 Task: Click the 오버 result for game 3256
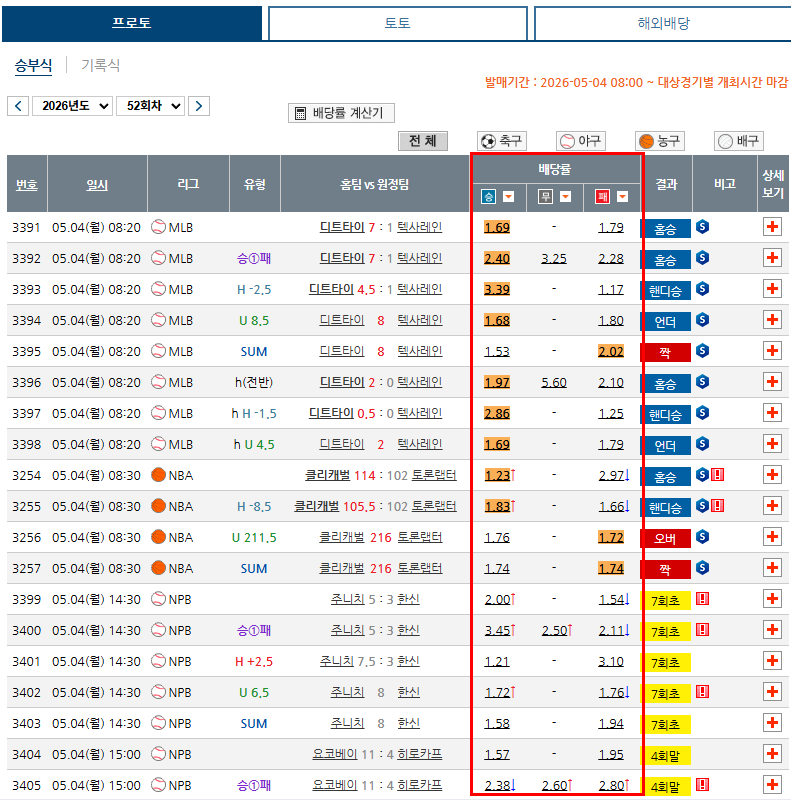(665, 538)
